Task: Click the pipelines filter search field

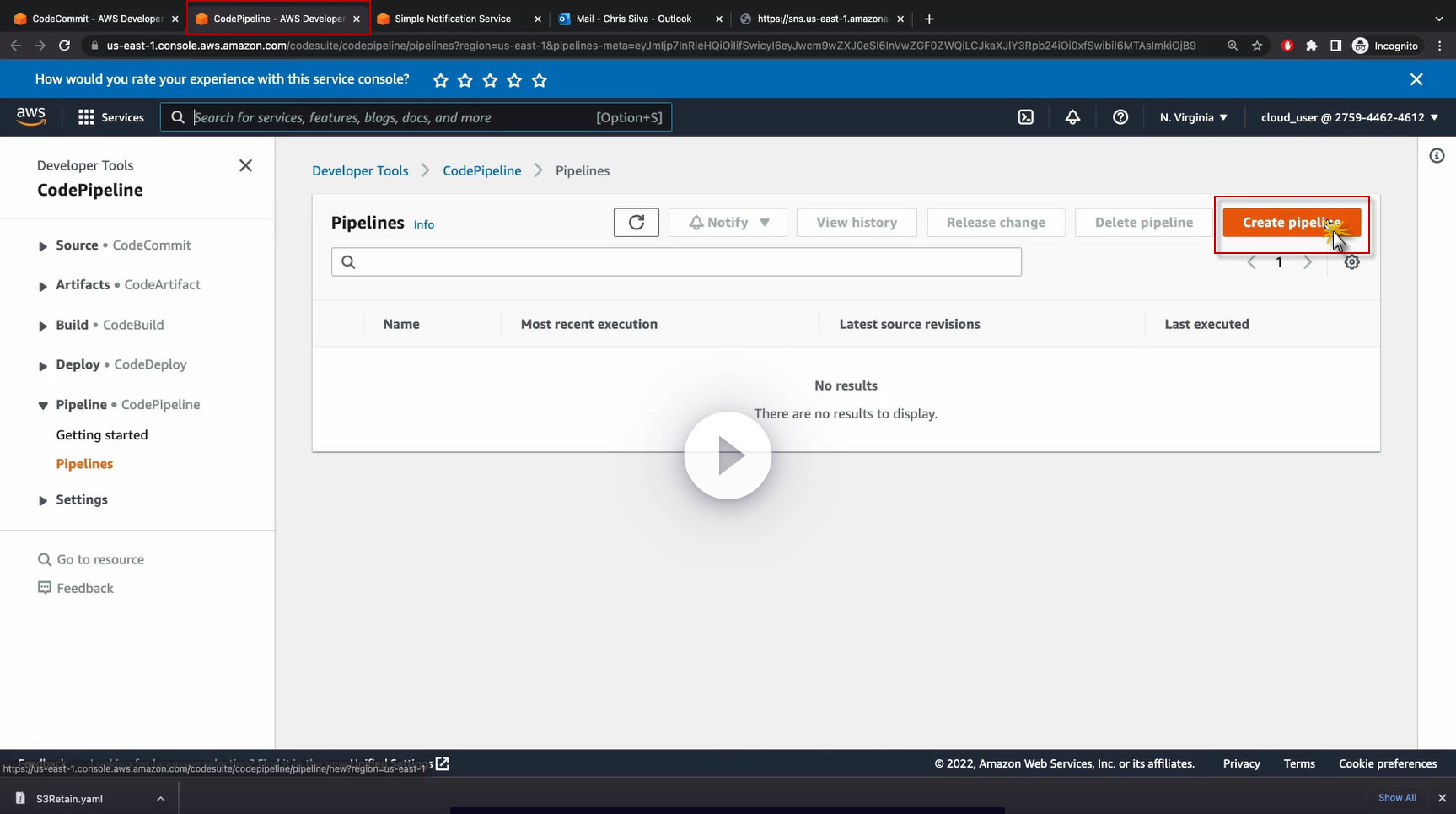Action: click(676, 262)
